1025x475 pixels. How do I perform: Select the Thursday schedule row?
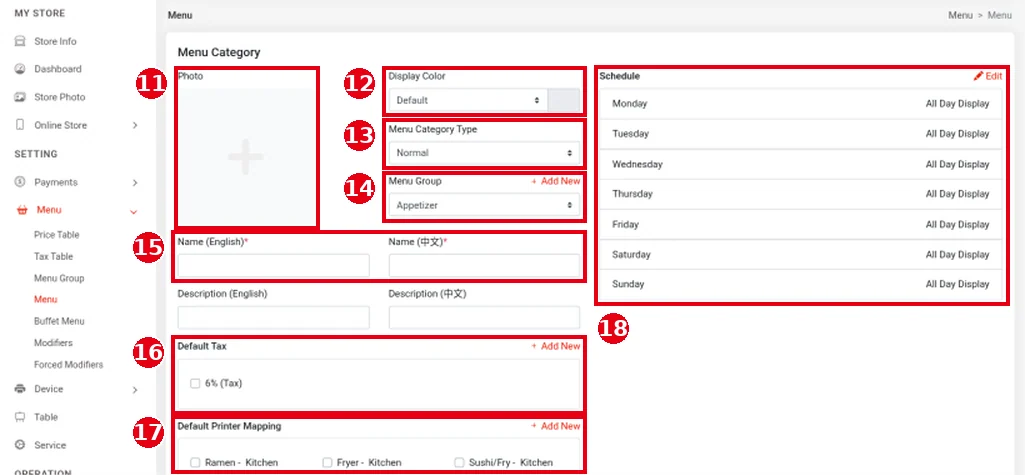[x=801, y=194]
